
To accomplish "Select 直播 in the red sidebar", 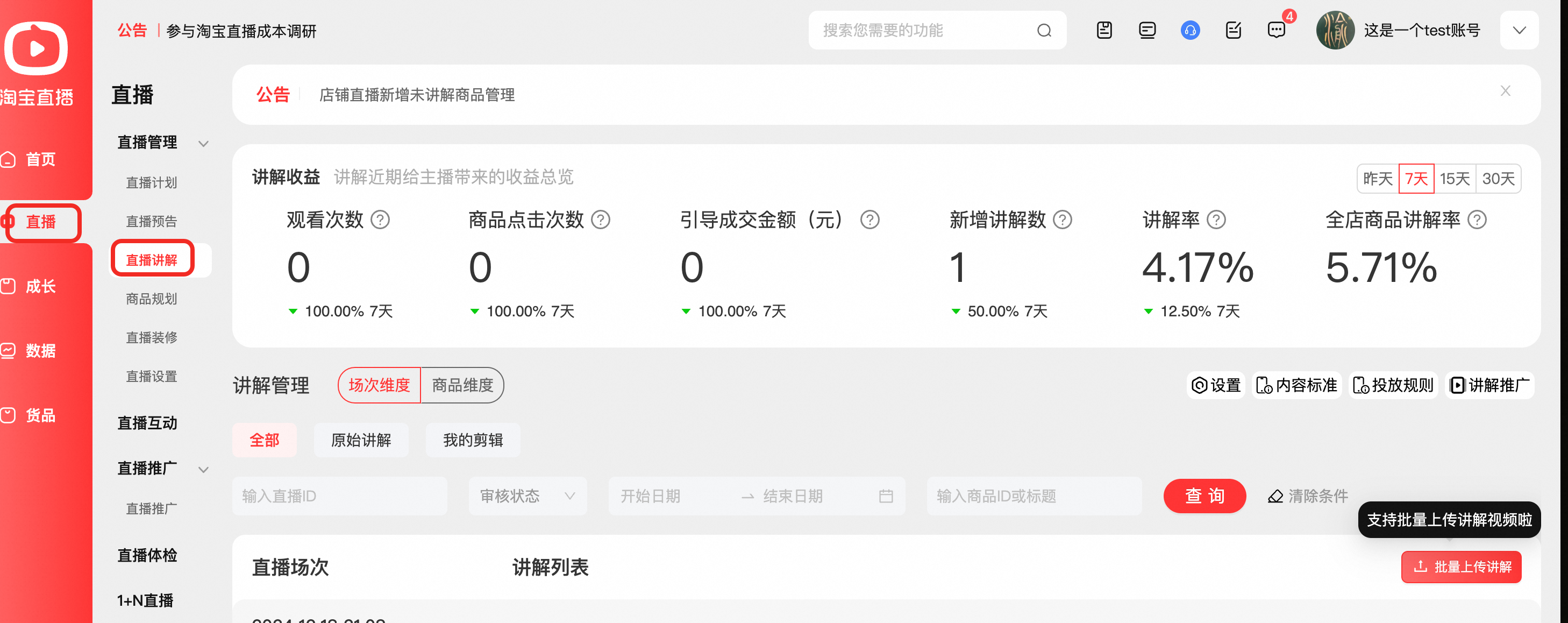I will (41, 222).
